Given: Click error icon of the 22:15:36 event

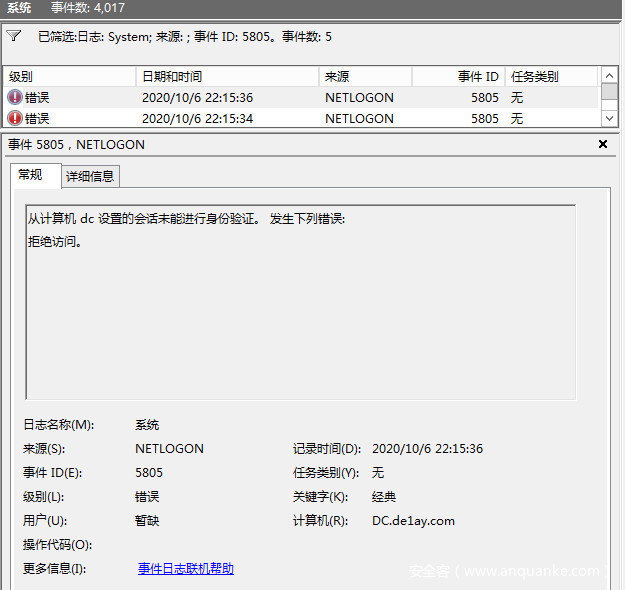Looking at the screenshot, I should click(15, 98).
